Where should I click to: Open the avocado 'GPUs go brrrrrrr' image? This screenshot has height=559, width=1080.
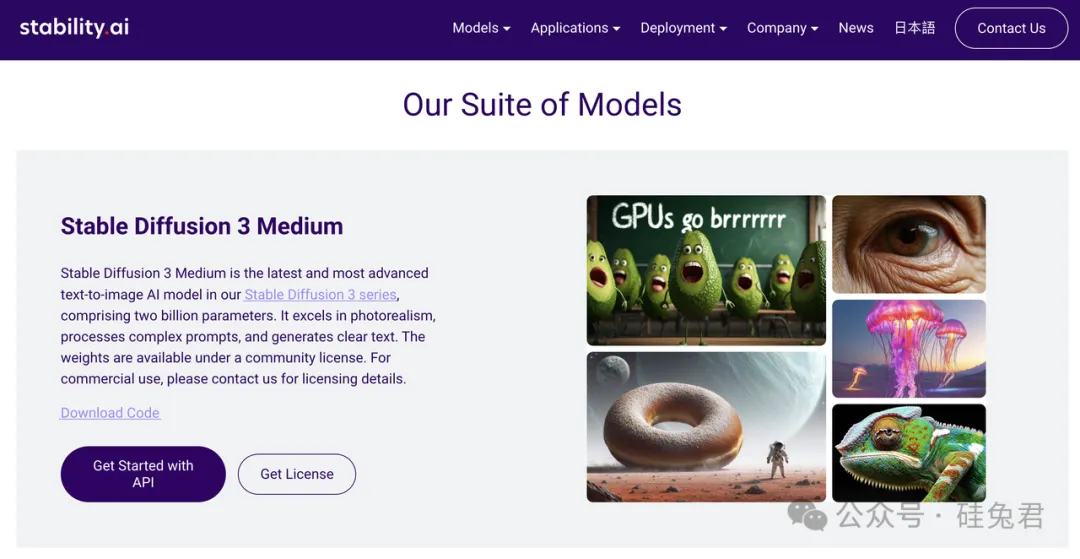point(706,270)
